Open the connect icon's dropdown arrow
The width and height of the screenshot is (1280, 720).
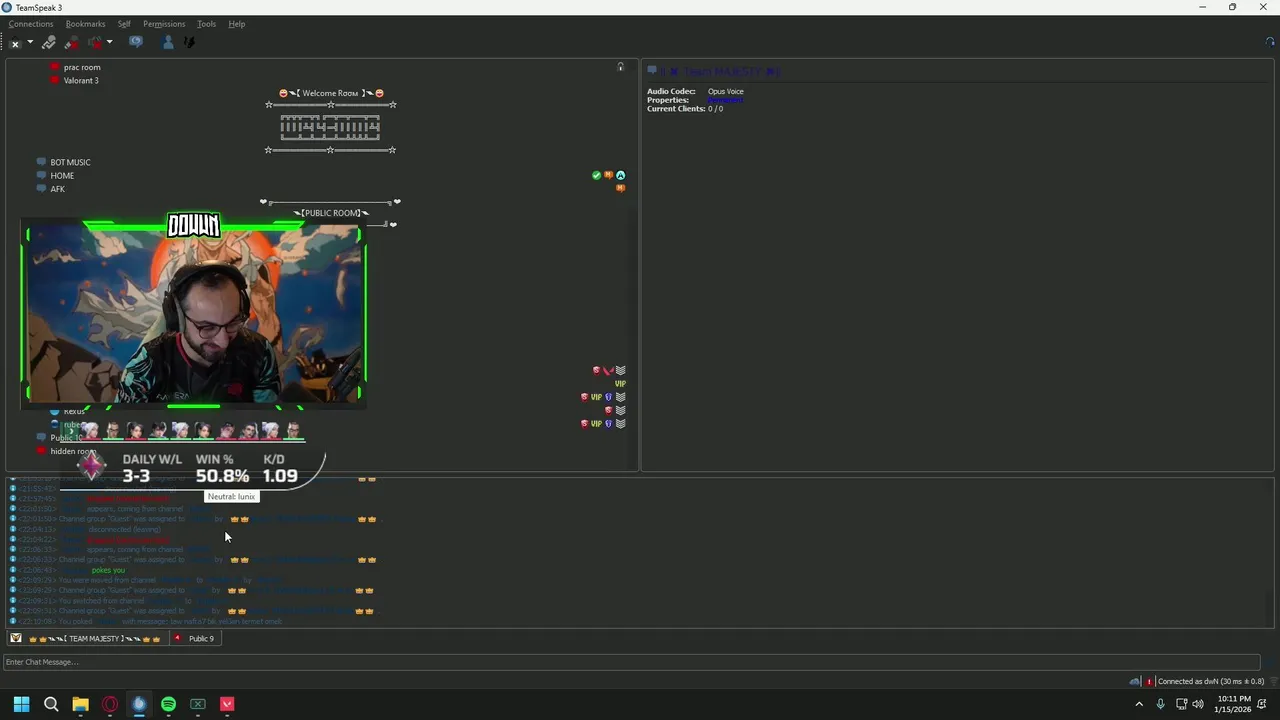(x=30, y=42)
